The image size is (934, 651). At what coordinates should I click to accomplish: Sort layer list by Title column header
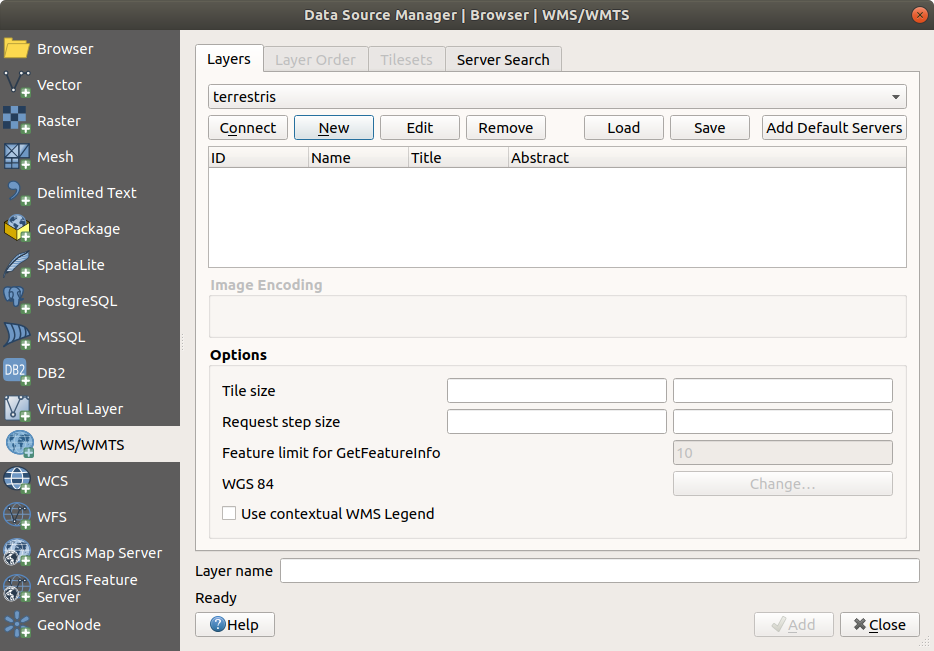[457, 158]
